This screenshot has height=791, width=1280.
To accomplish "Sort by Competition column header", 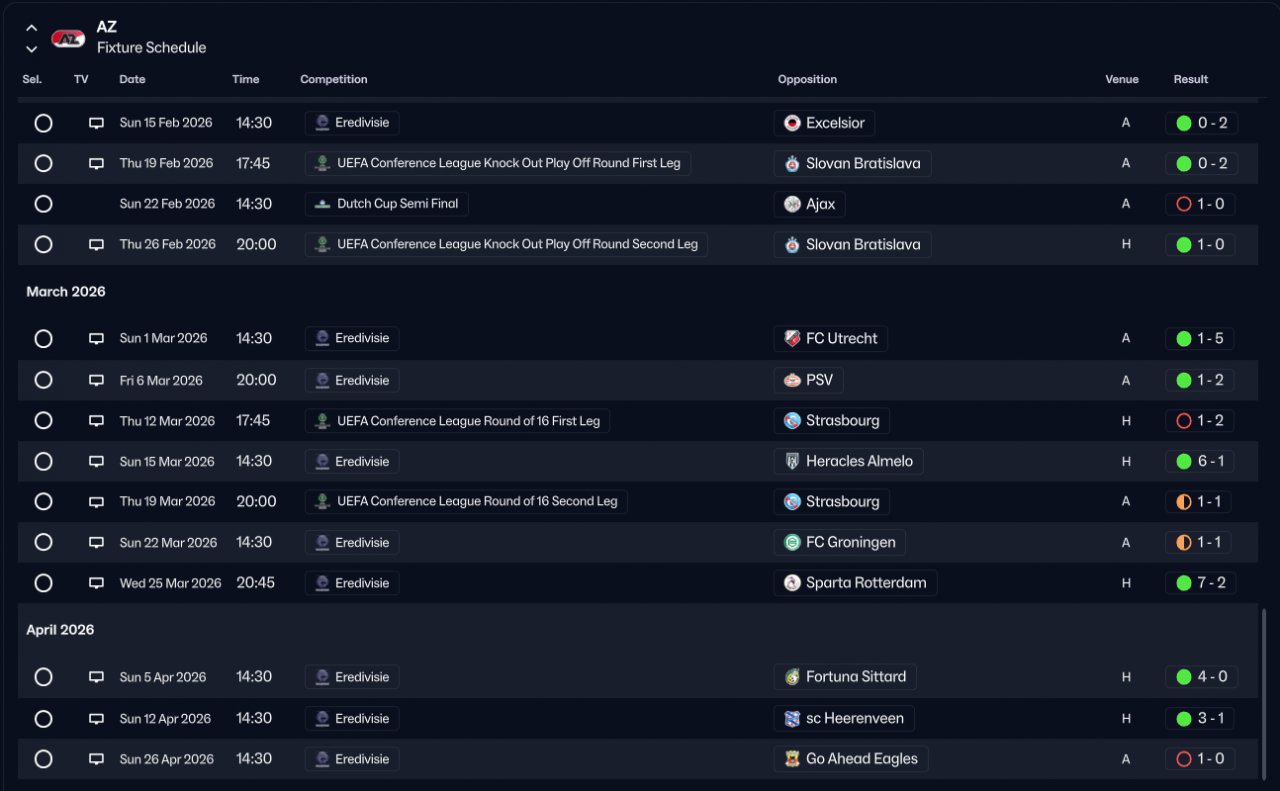I will pyautogui.click(x=333, y=79).
